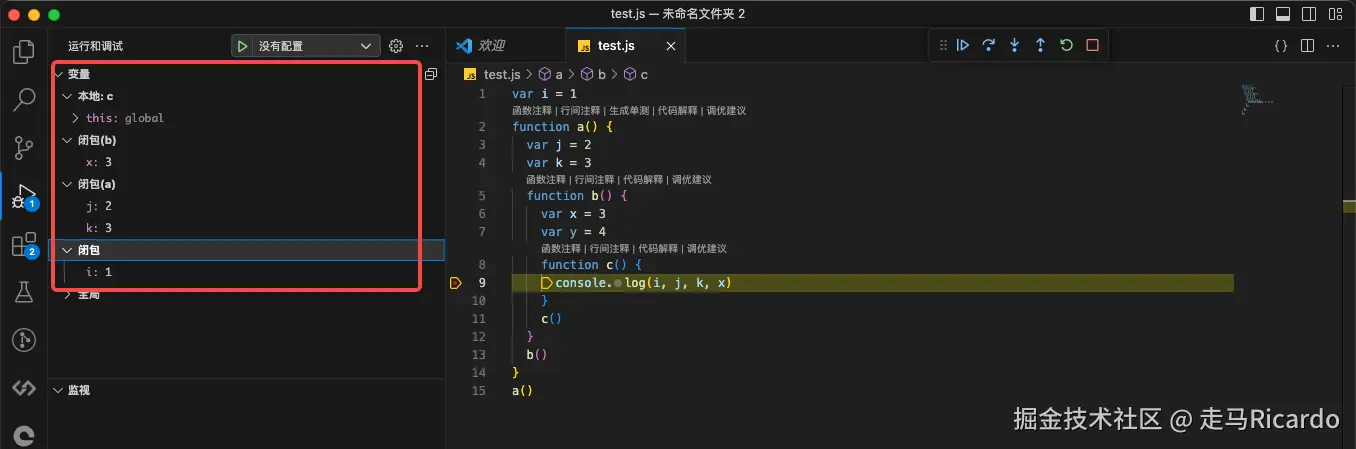Screen dimensions: 1356x449
Task: Click the curly braces editor action icon
Action: (1280, 46)
